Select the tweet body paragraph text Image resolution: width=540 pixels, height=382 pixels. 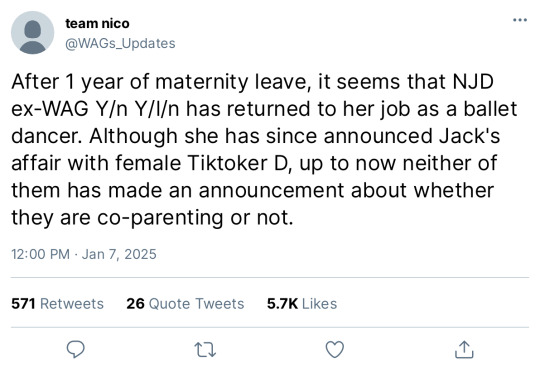point(264,150)
